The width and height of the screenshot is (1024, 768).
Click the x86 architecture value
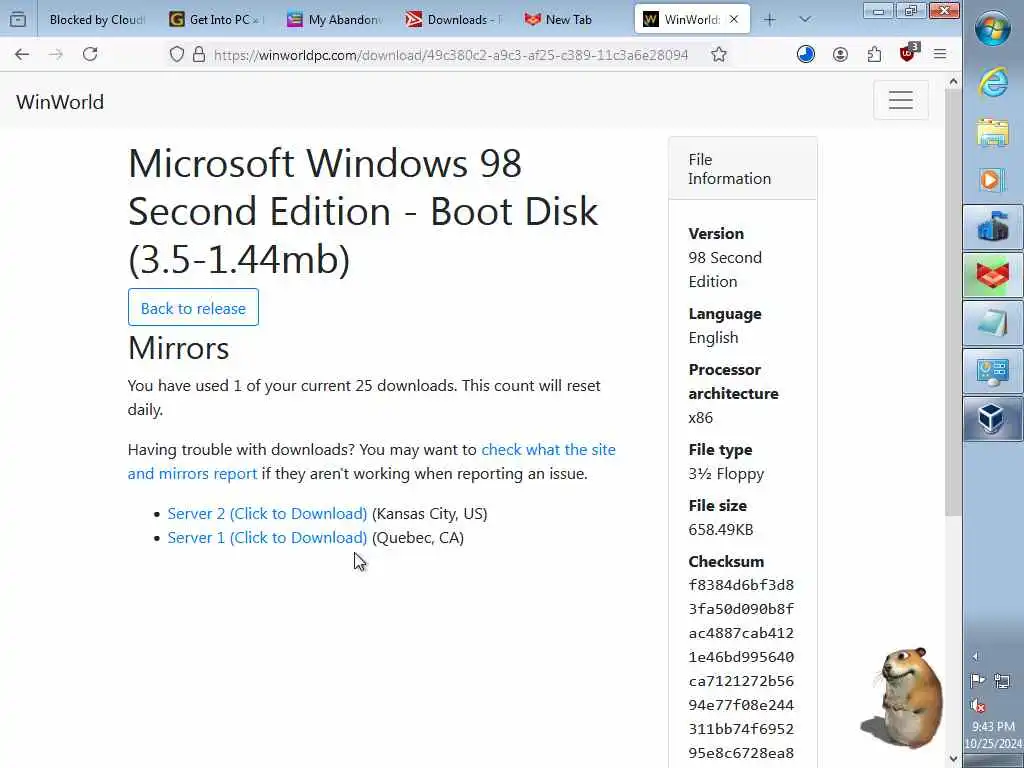pos(701,418)
